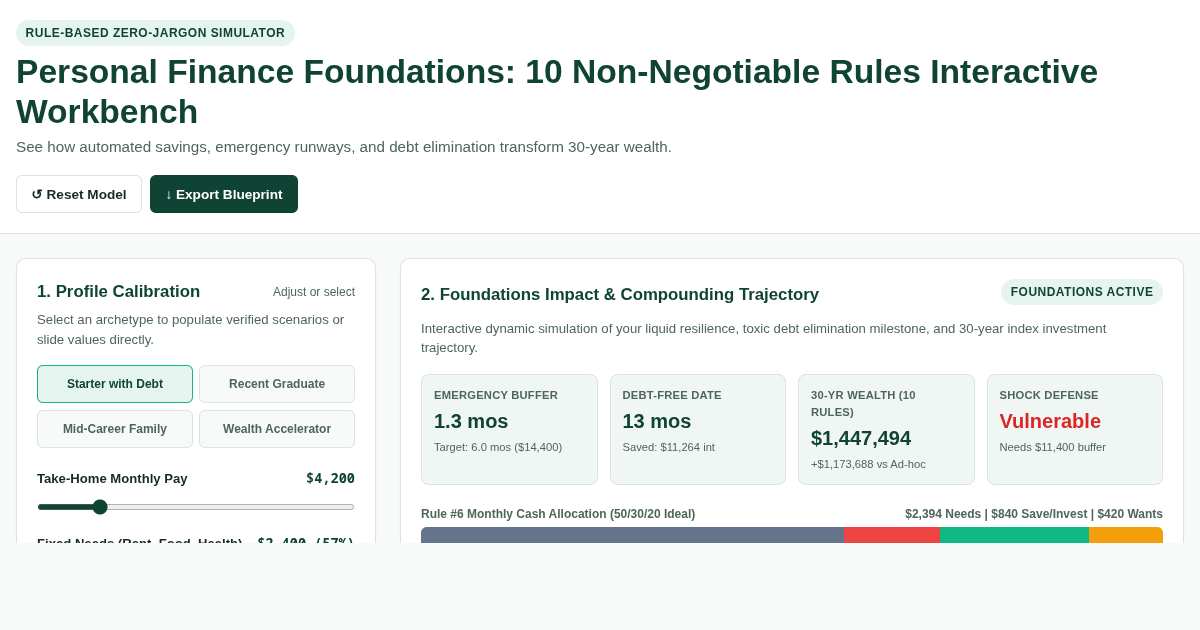Click the 1.3 mos emergency buffer value

471,421
